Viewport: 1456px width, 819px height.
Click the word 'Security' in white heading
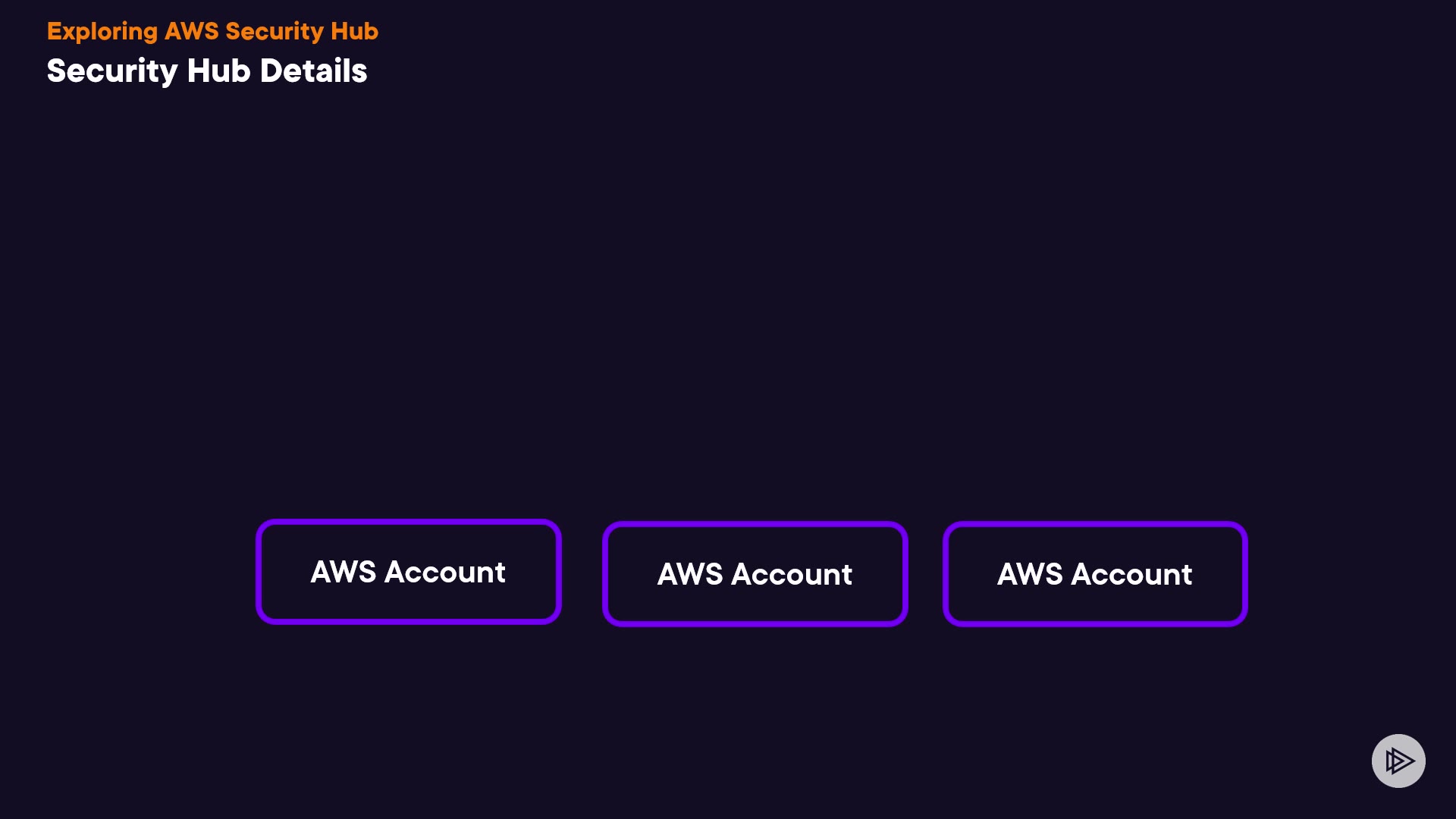[x=112, y=71]
